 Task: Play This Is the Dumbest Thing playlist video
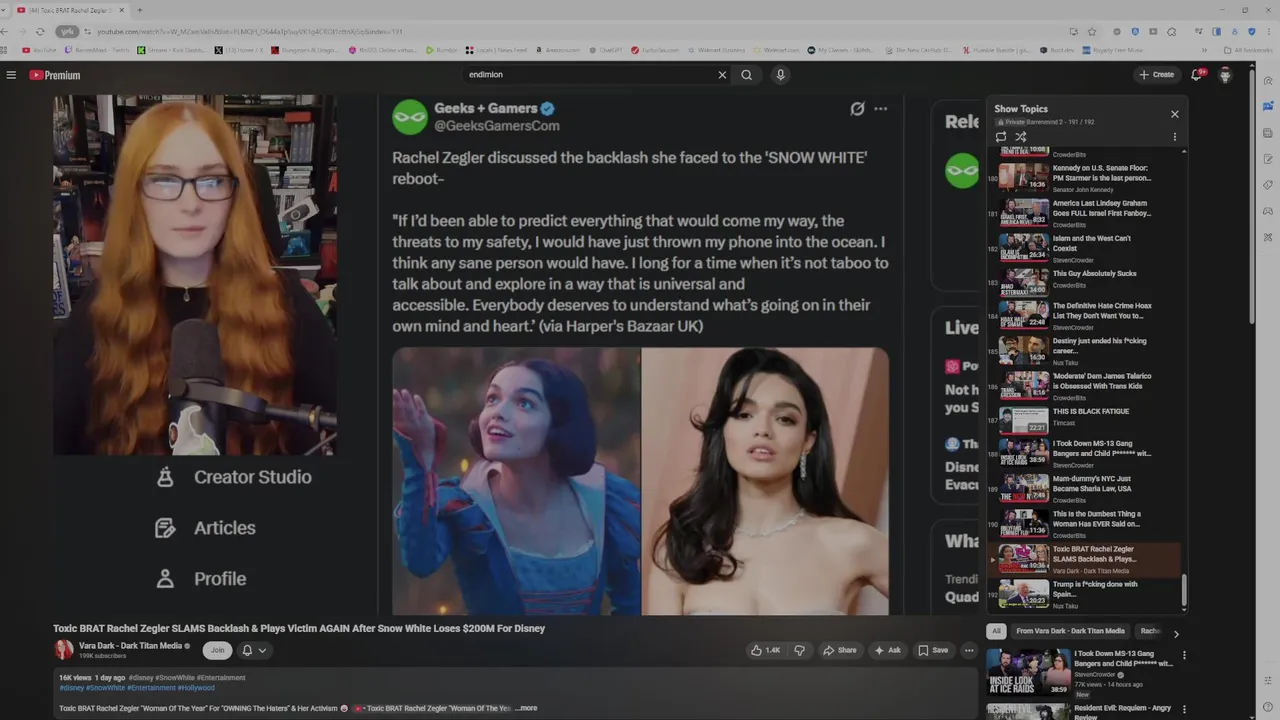[1084, 525]
